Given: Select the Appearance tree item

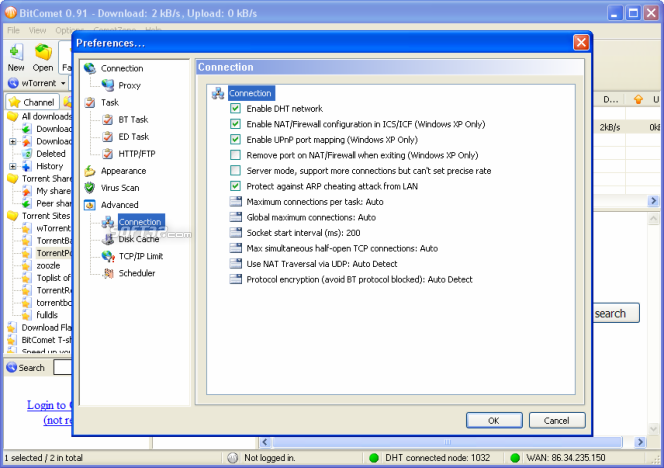Looking at the screenshot, I should 123,171.
